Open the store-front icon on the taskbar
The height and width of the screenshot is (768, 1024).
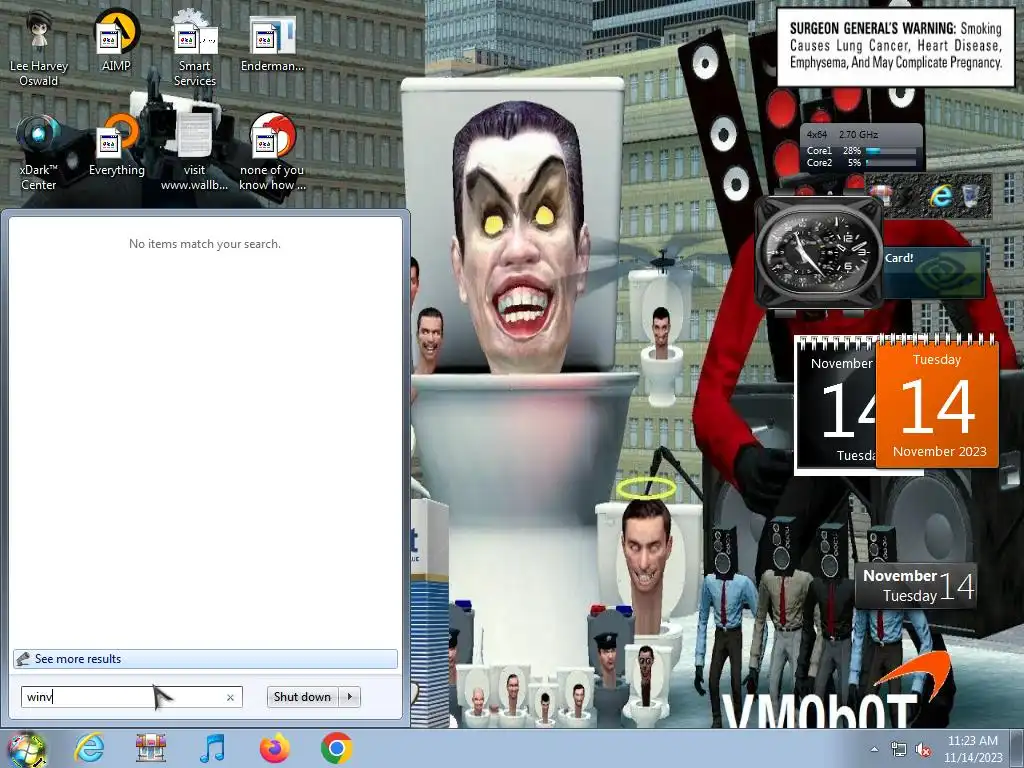tap(151, 748)
